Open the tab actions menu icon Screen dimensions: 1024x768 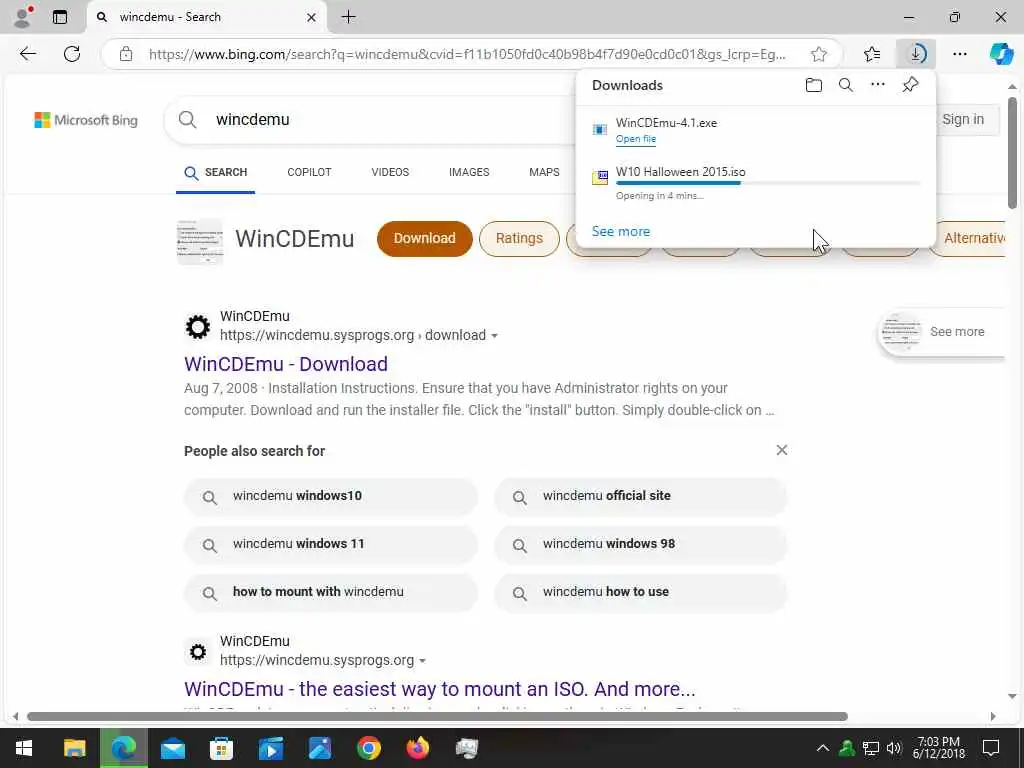tap(60, 17)
